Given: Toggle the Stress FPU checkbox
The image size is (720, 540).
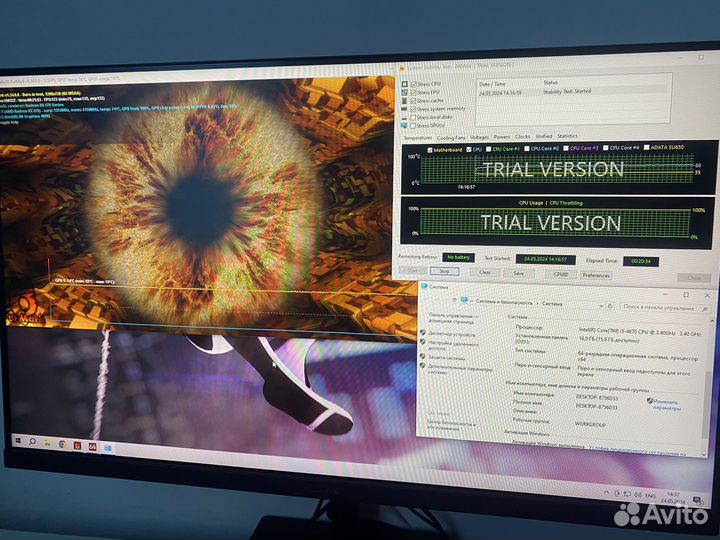Looking at the screenshot, I should [x=414, y=92].
